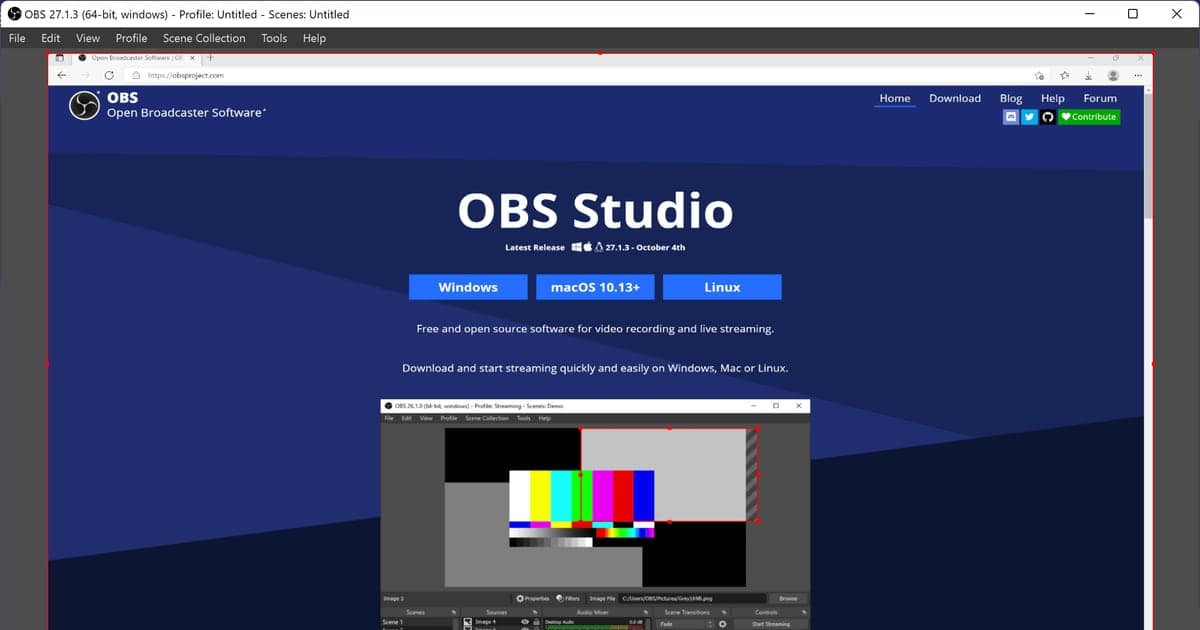The image size is (1200, 630).
Task: Open the View menu
Action: (88, 38)
